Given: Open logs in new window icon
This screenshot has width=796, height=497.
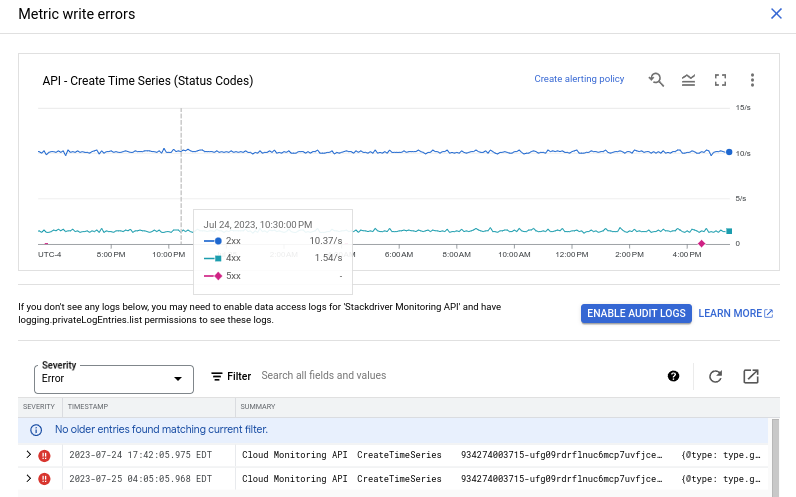Looking at the screenshot, I should click(x=751, y=376).
